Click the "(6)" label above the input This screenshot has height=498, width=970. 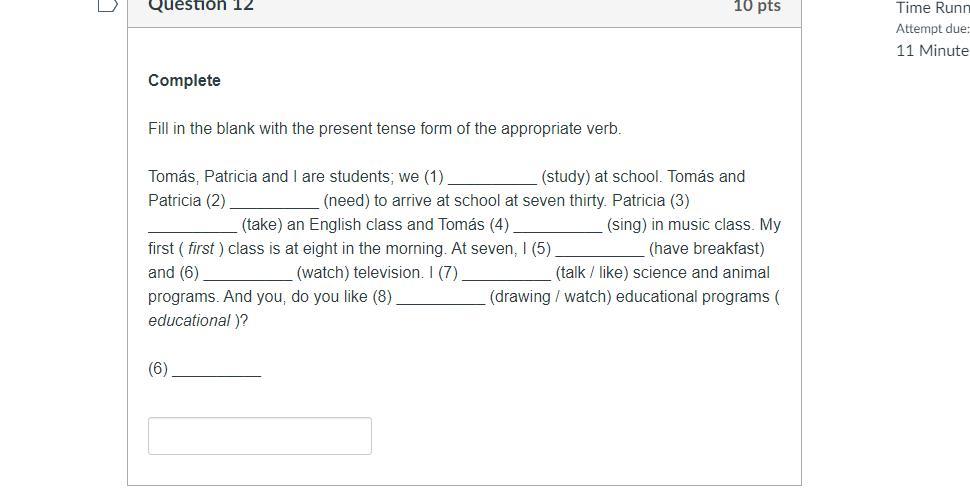coord(158,368)
